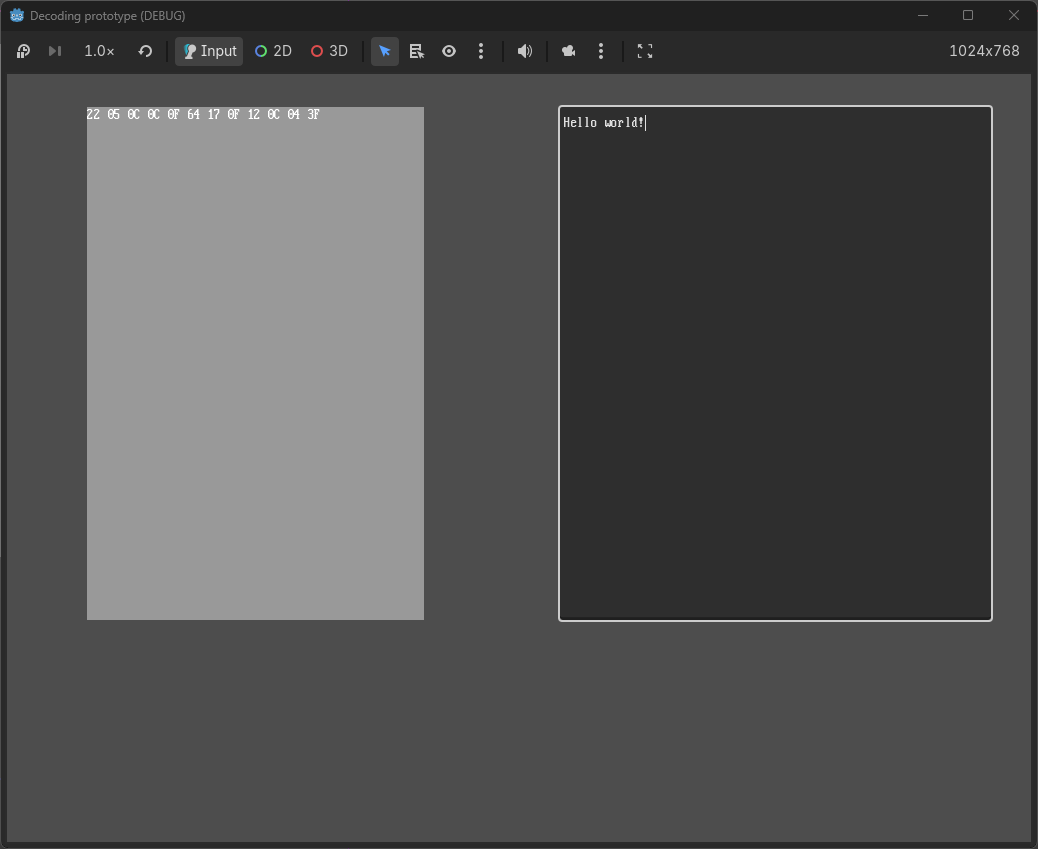1038x849 pixels.
Task: Click the suspend/pause game icon
Action: (x=23, y=51)
